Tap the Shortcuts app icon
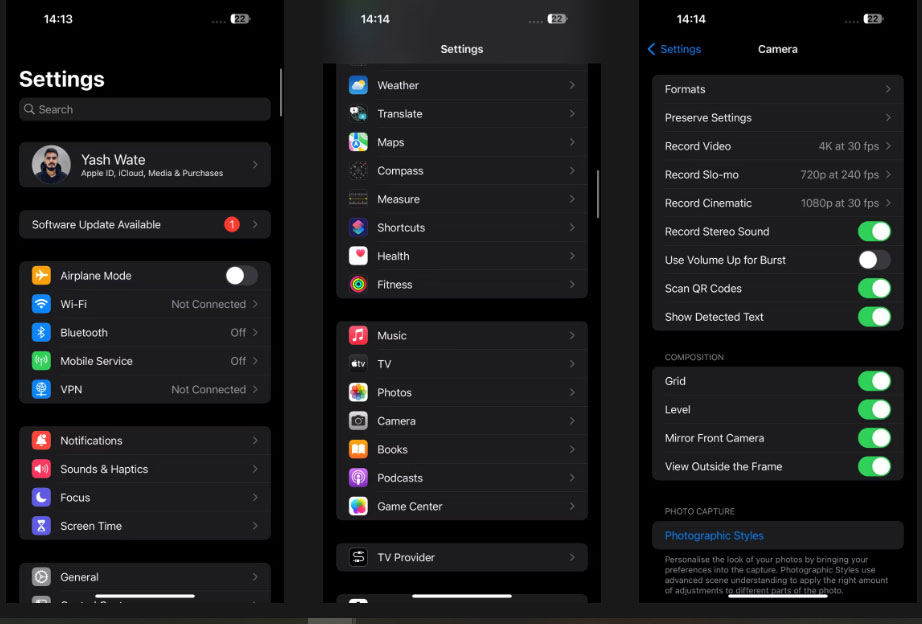This screenshot has height=624, width=922. tap(358, 228)
